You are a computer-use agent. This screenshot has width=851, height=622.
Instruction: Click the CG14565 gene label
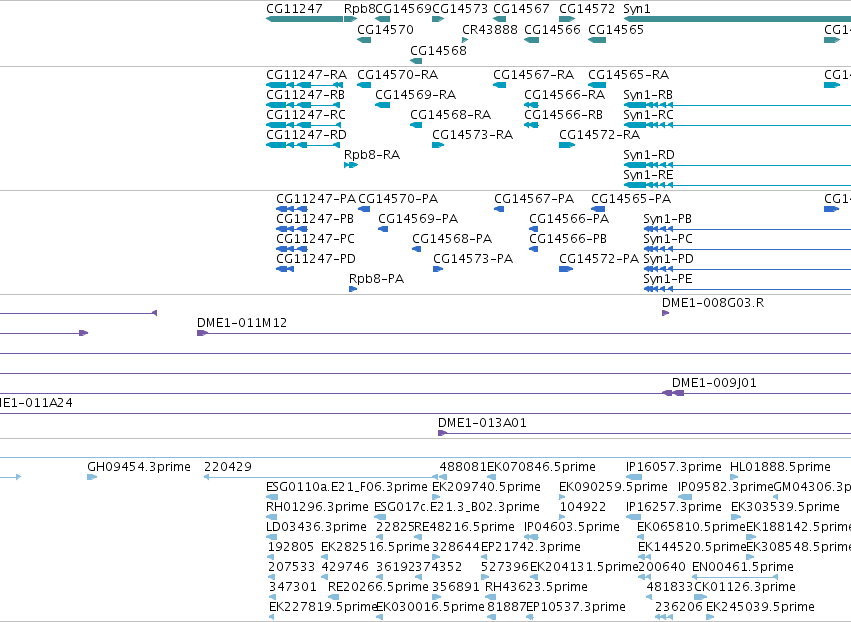pyautogui.click(x=616, y=29)
